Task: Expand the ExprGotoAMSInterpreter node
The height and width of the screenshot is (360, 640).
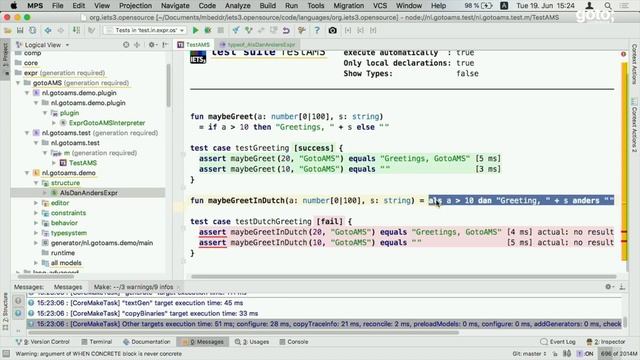Action: (x=54, y=123)
